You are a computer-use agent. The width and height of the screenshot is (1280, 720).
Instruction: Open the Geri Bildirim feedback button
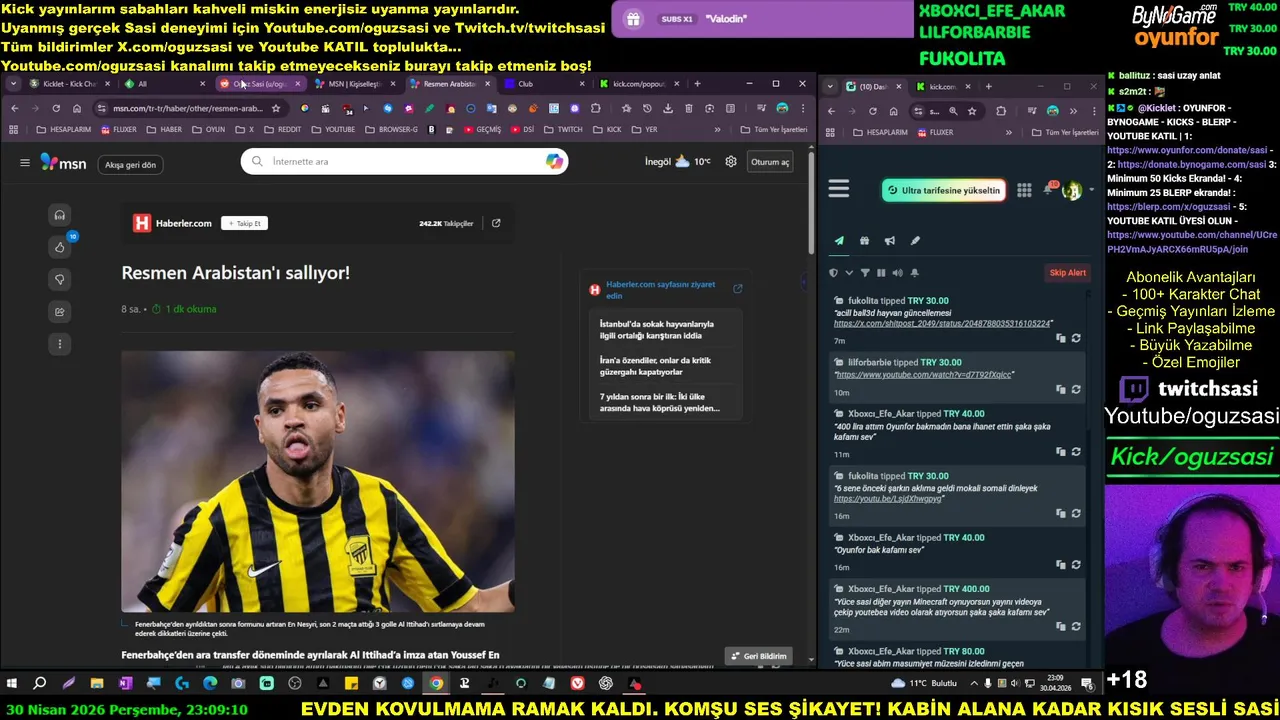click(x=758, y=656)
